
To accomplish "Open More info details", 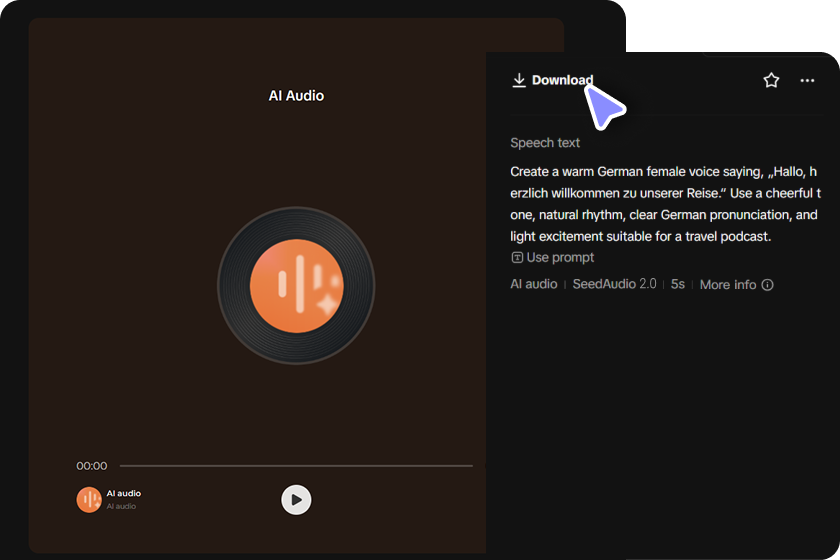I will (736, 285).
